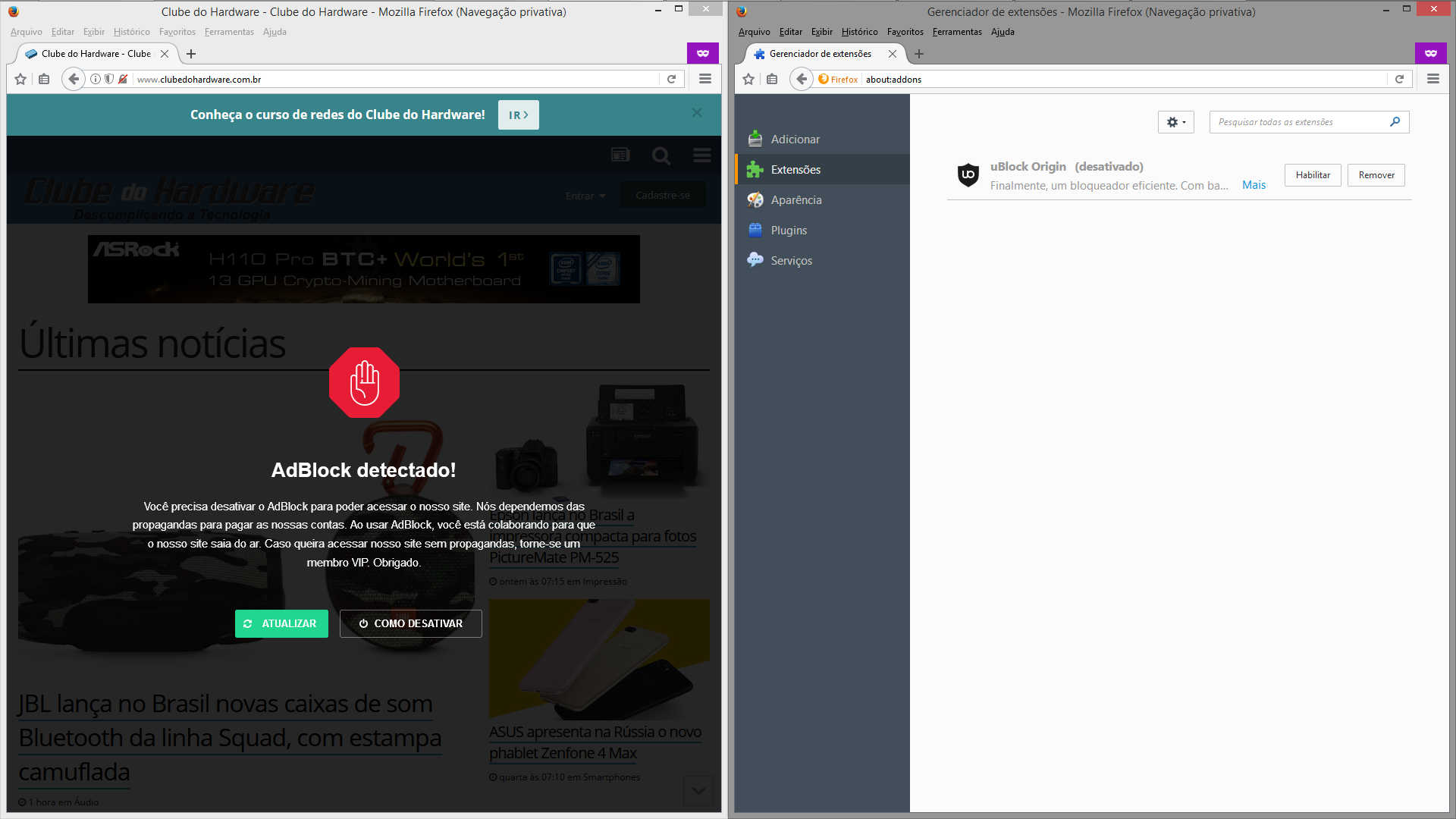Open Favoritos menu in extensions window
This screenshot has width=1456, height=819.
coord(905,32)
